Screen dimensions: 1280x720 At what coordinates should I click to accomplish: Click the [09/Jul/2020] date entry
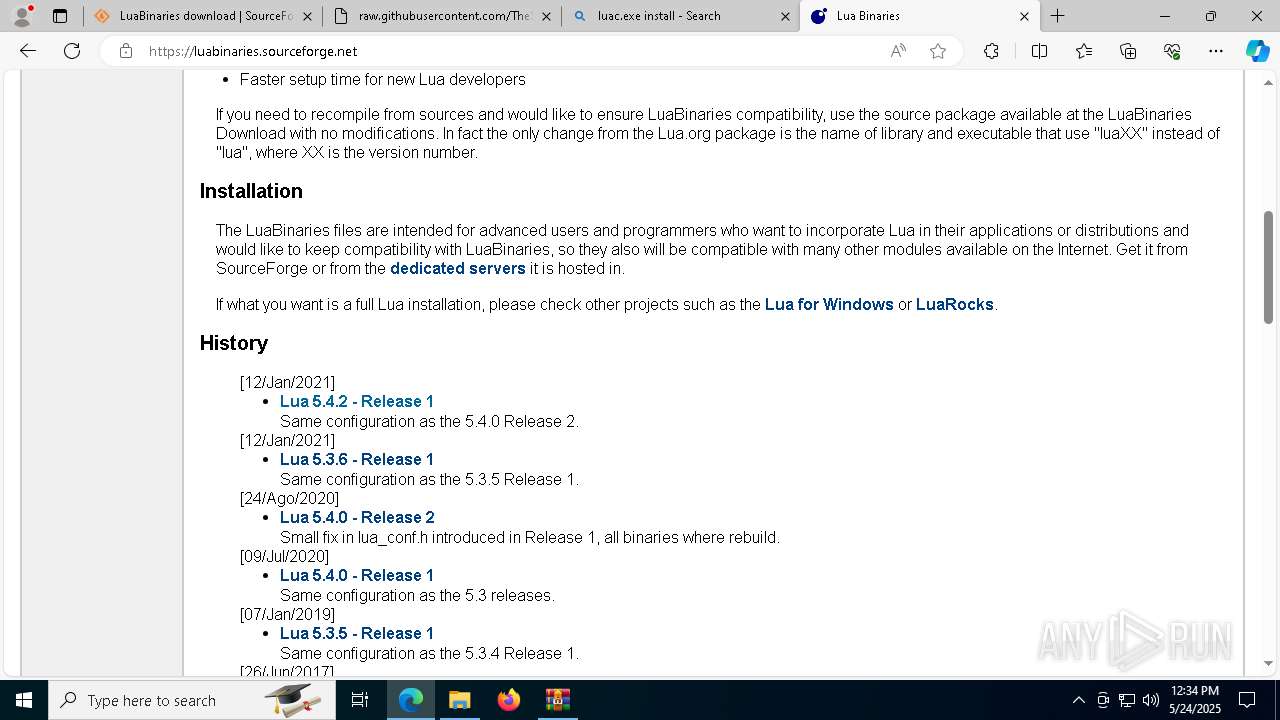tap(284, 556)
